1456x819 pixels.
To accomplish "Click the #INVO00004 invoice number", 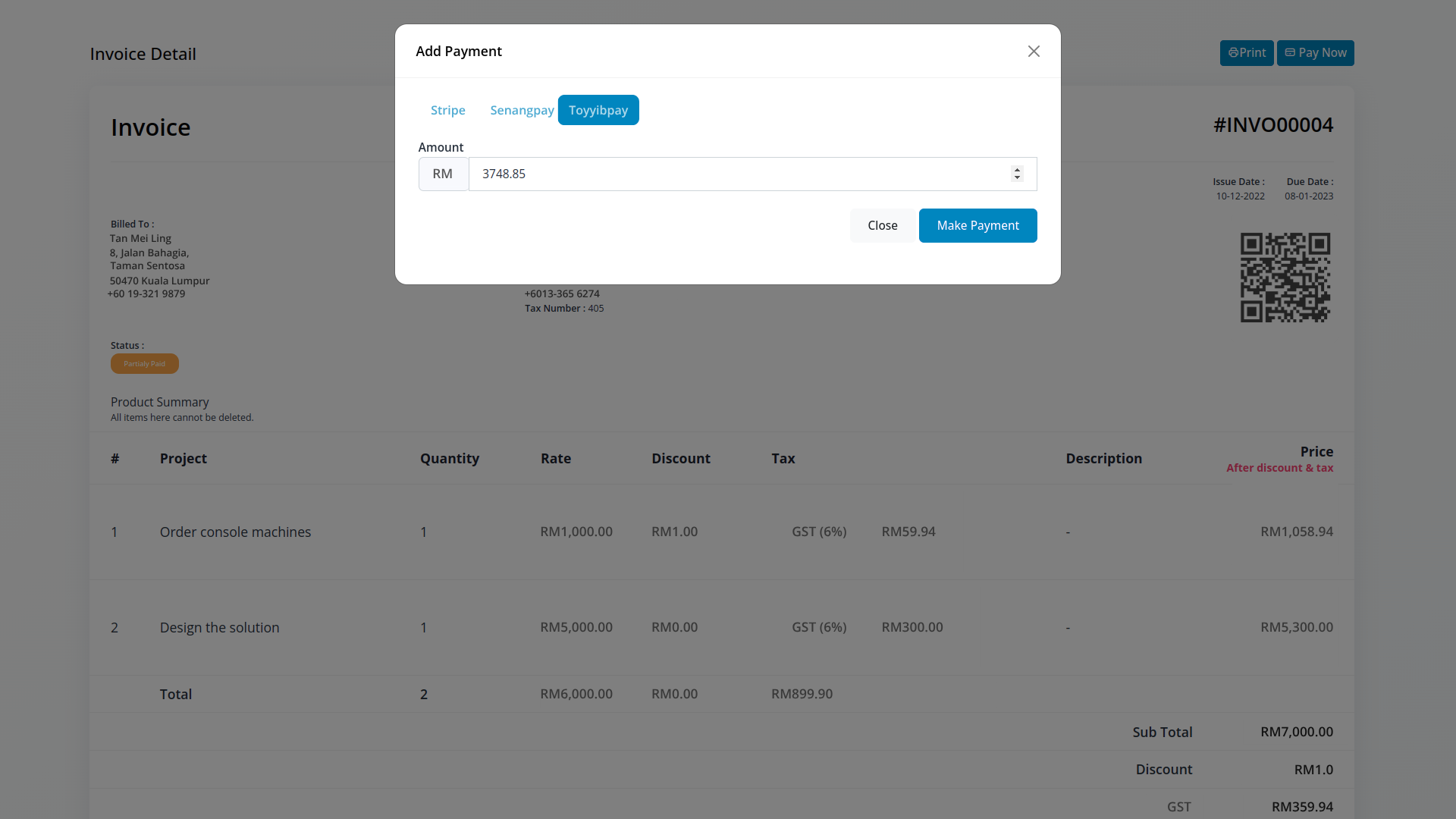I will [1272, 125].
